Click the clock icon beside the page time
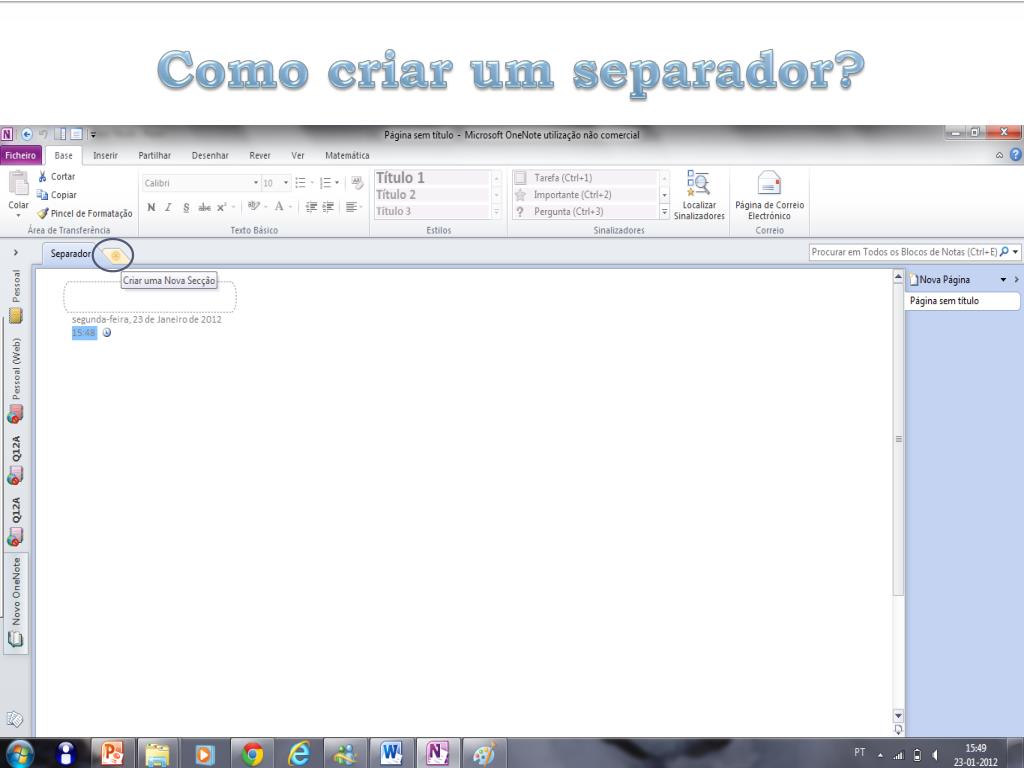The image size is (1024, 768). pyautogui.click(x=107, y=332)
